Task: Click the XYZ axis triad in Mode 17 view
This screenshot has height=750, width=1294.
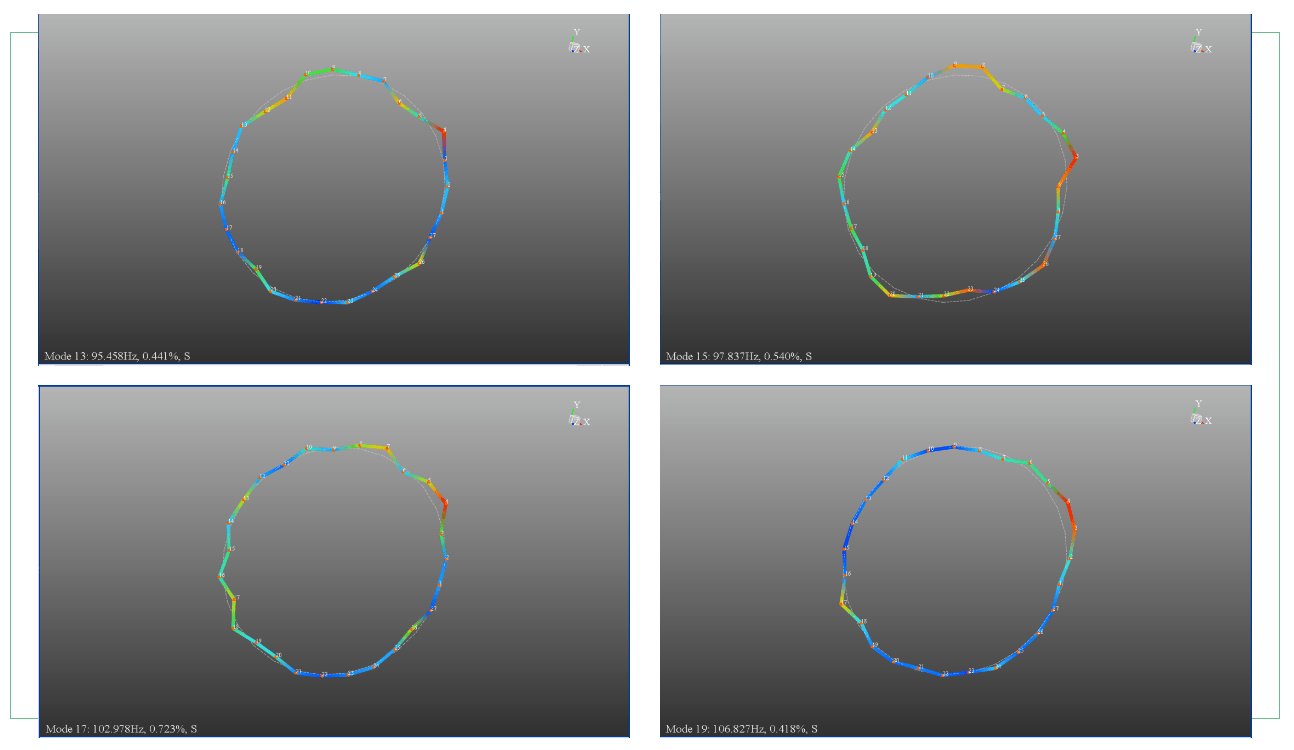Action: pyautogui.click(x=579, y=414)
